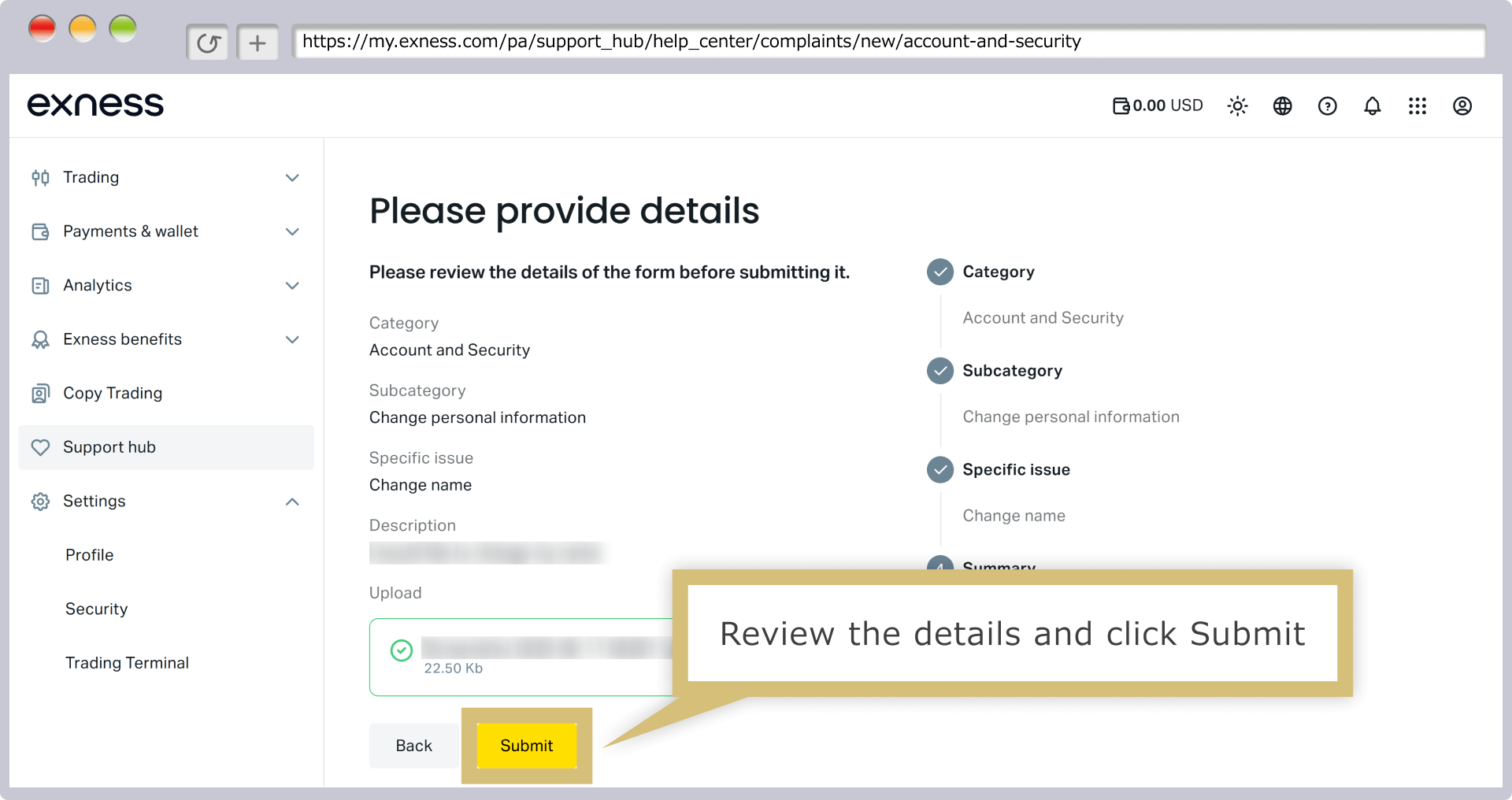Click the uploaded file card
The height and width of the screenshot is (800, 1512).
(x=521, y=657)
